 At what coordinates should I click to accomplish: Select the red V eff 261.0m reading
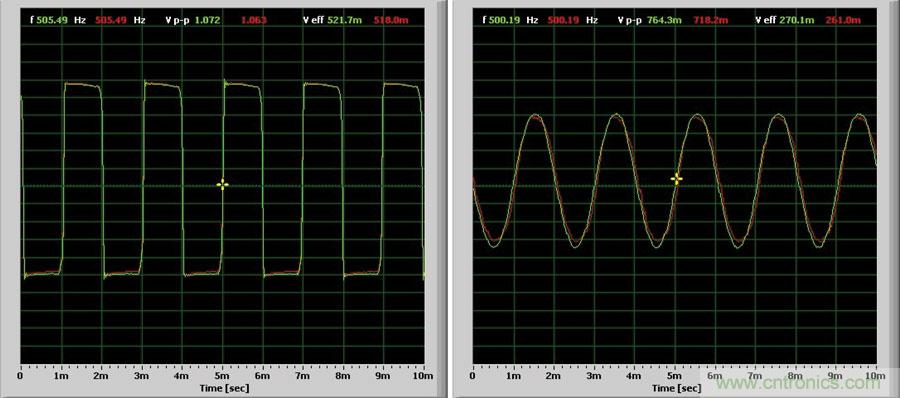coord(845,20)
